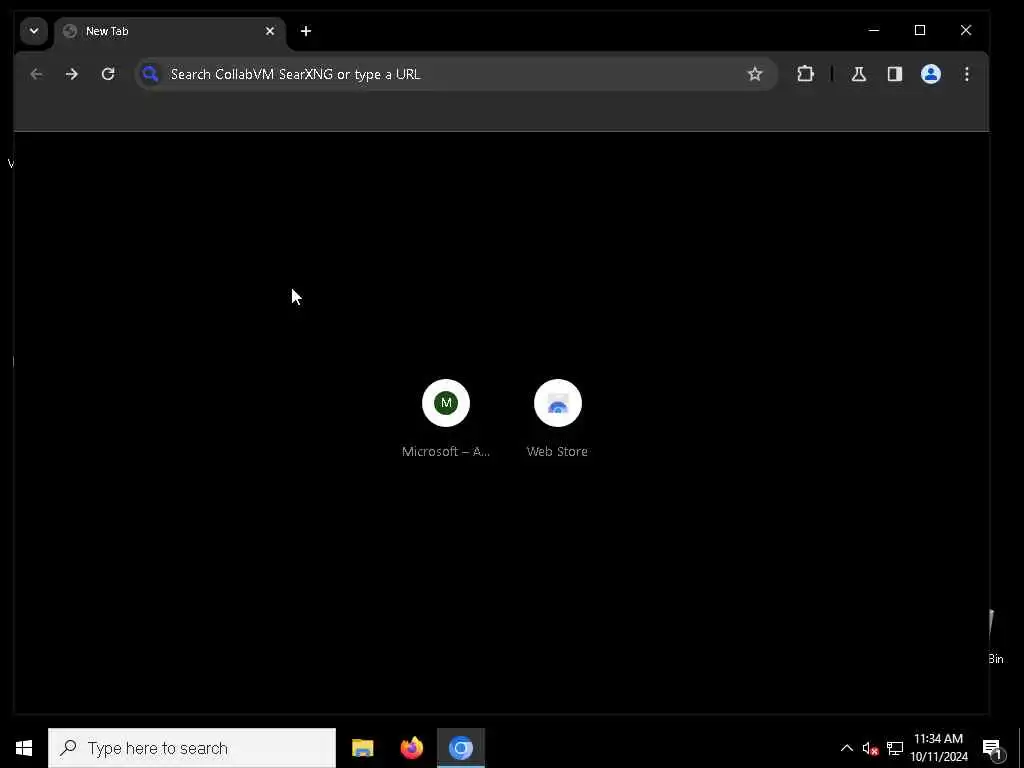
Task: Bookmark this tab with star icon
Action: [x=755, y=74]
